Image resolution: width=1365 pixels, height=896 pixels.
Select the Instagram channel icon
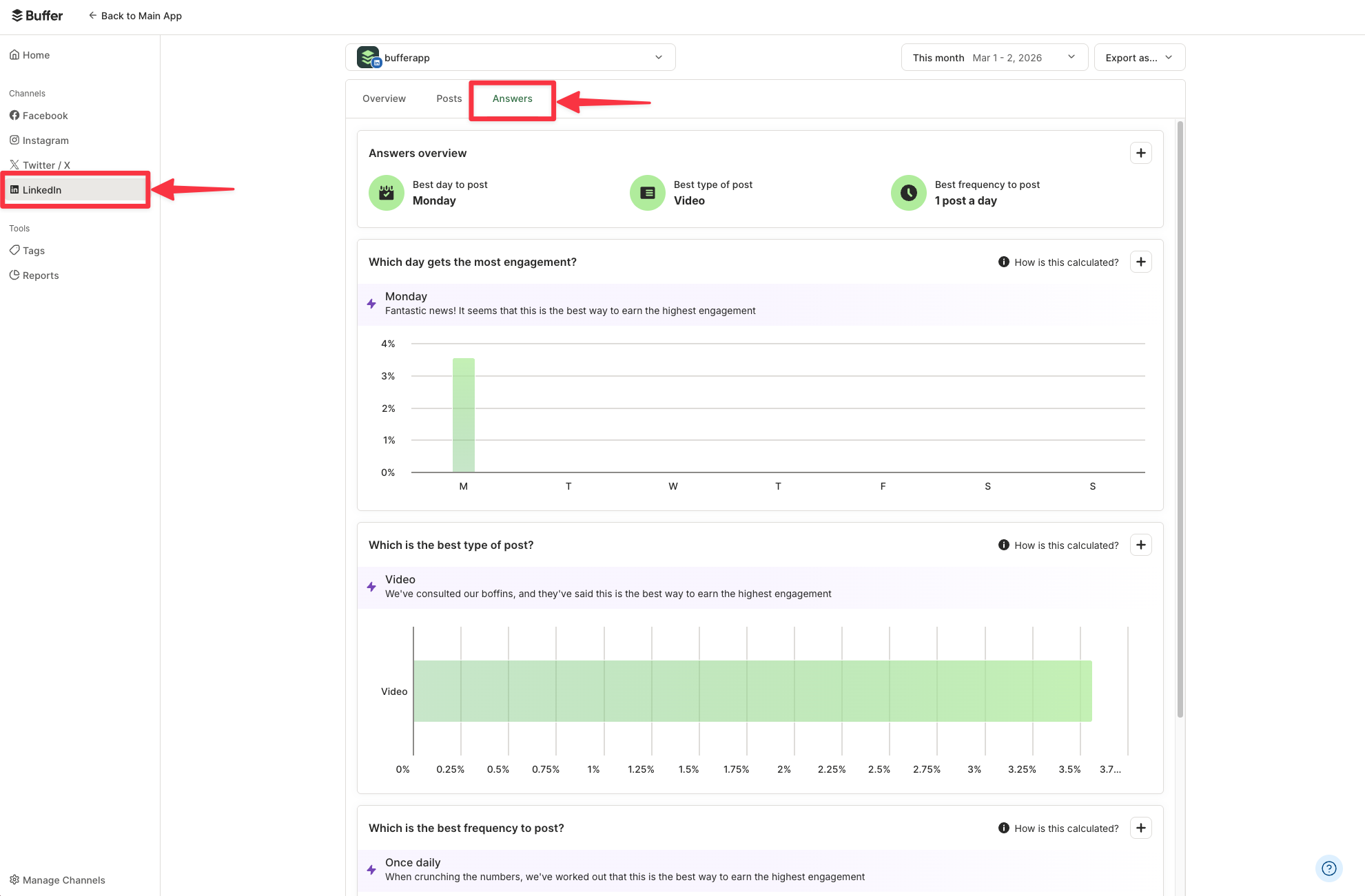tap(14, 140)
